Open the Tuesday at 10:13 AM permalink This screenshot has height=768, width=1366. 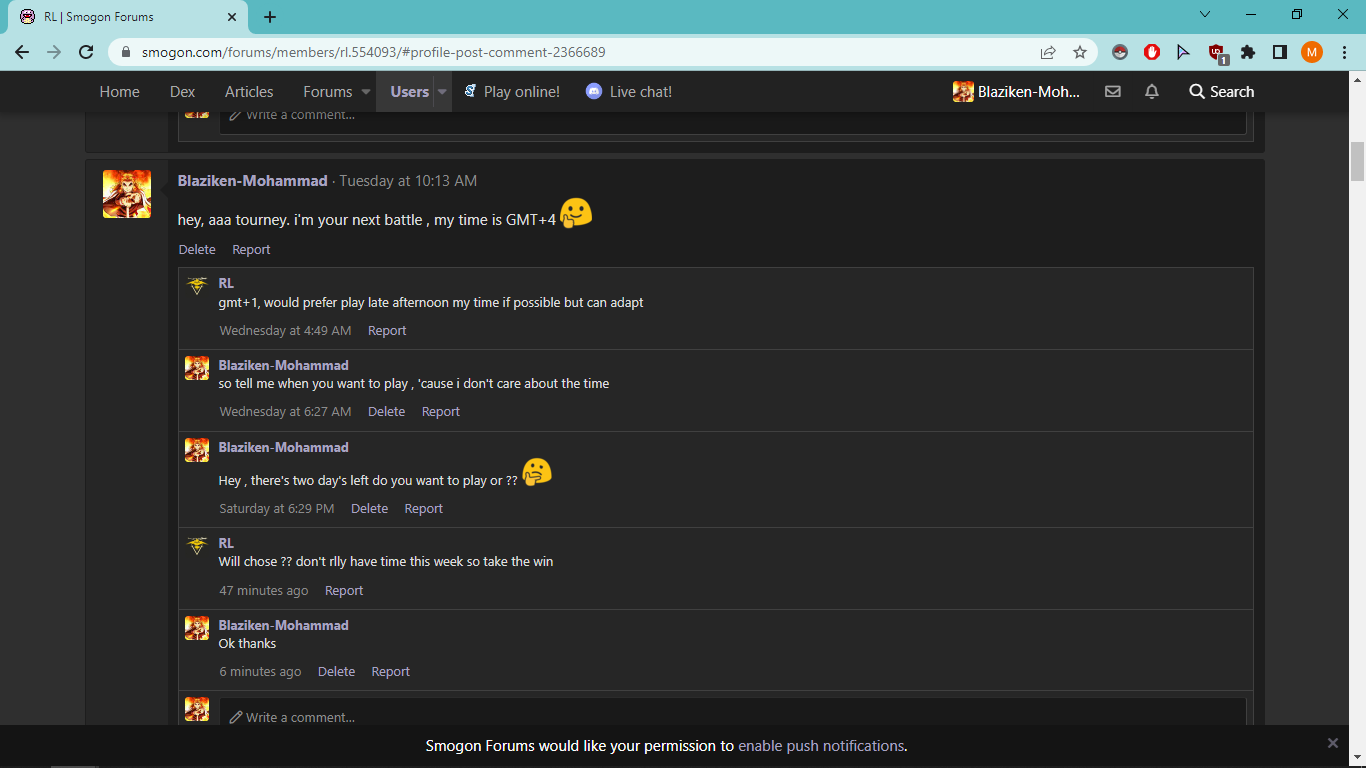coord(408,181)
